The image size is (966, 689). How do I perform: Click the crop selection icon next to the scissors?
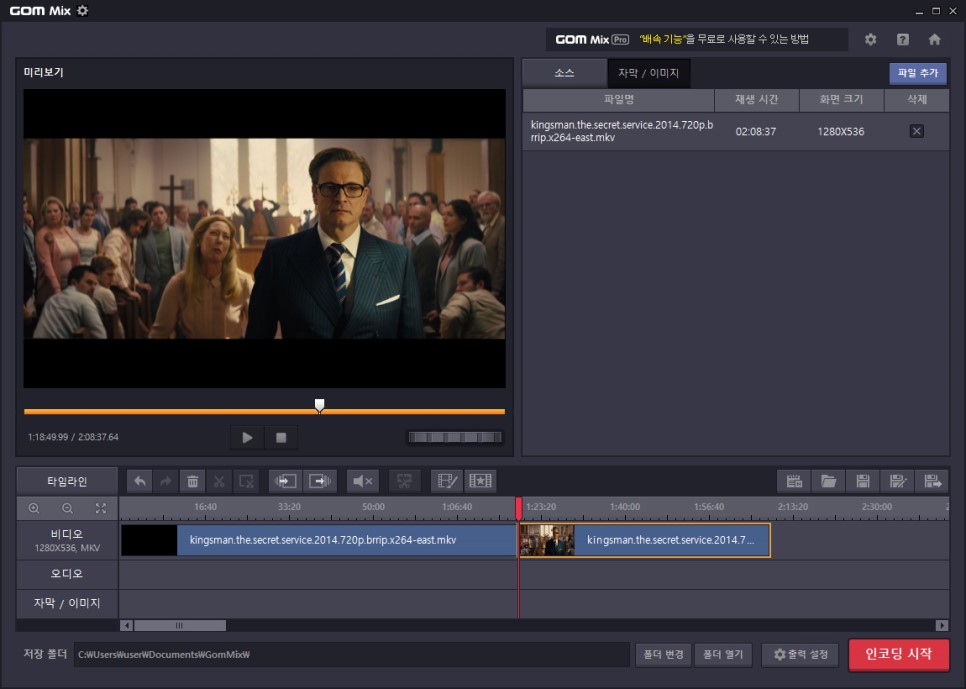(x=246, y=481)
